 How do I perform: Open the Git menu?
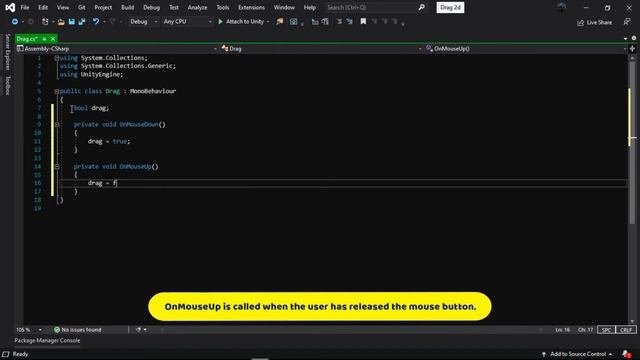point(82,7)
